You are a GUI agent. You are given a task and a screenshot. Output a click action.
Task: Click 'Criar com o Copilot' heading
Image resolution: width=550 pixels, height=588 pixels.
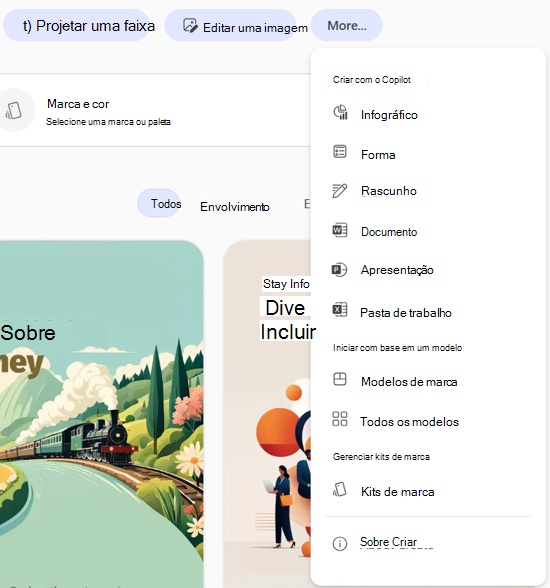click(372, 80)
